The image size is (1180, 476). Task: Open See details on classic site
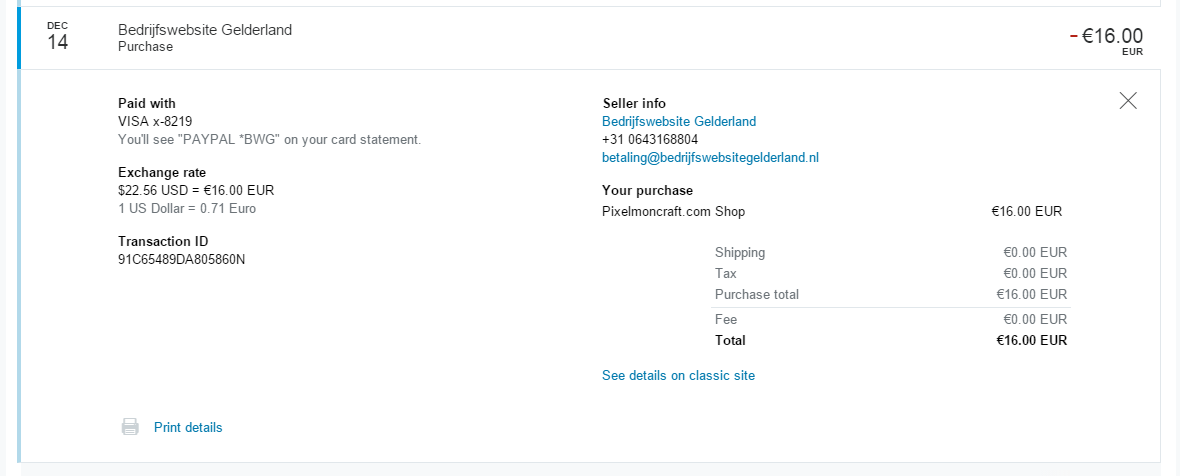click(x=678, y=375)
